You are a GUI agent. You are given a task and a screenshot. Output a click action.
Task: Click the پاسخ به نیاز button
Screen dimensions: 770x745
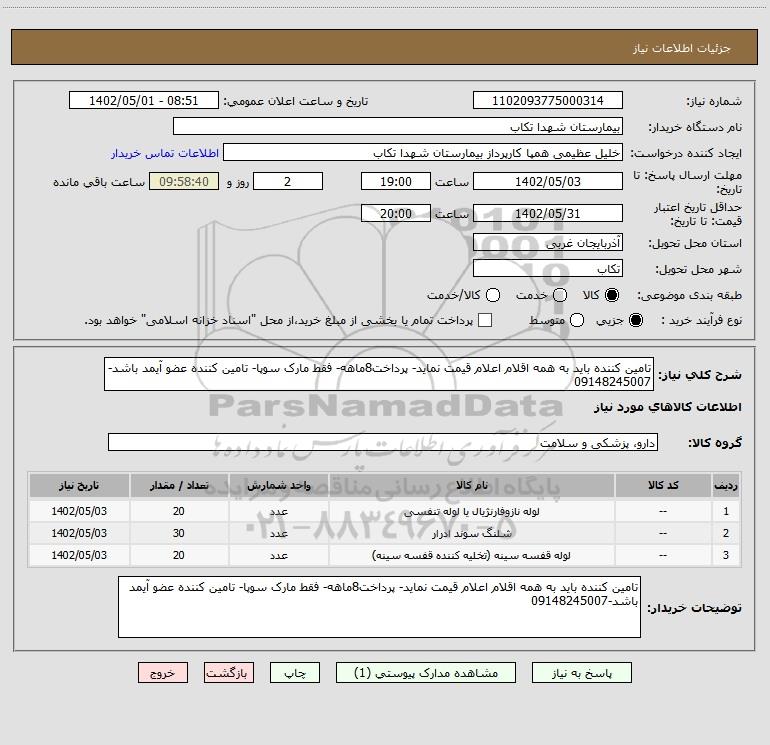(x=581, y=673)
